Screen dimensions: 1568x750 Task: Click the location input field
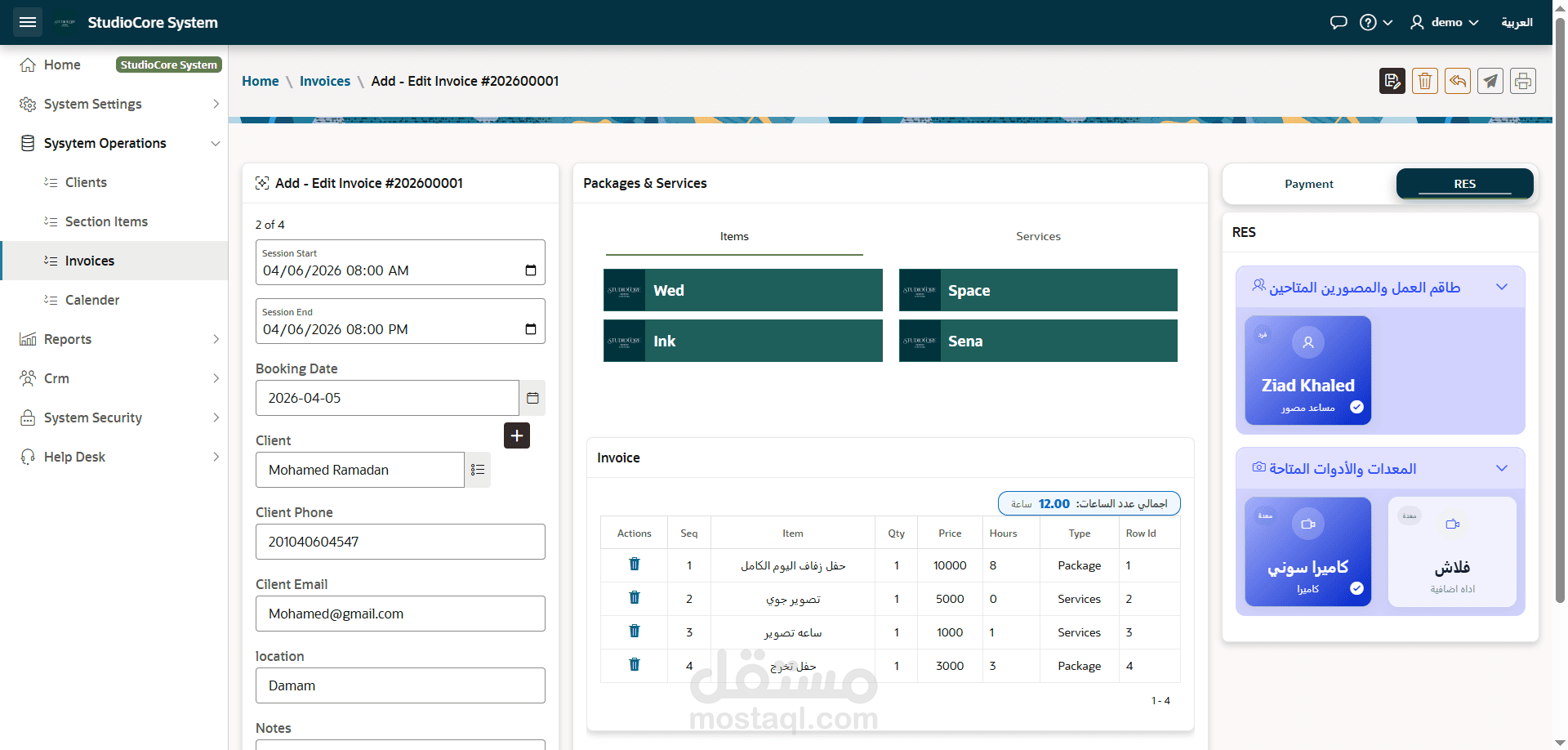pyautogui.click(x=400, y=685)
